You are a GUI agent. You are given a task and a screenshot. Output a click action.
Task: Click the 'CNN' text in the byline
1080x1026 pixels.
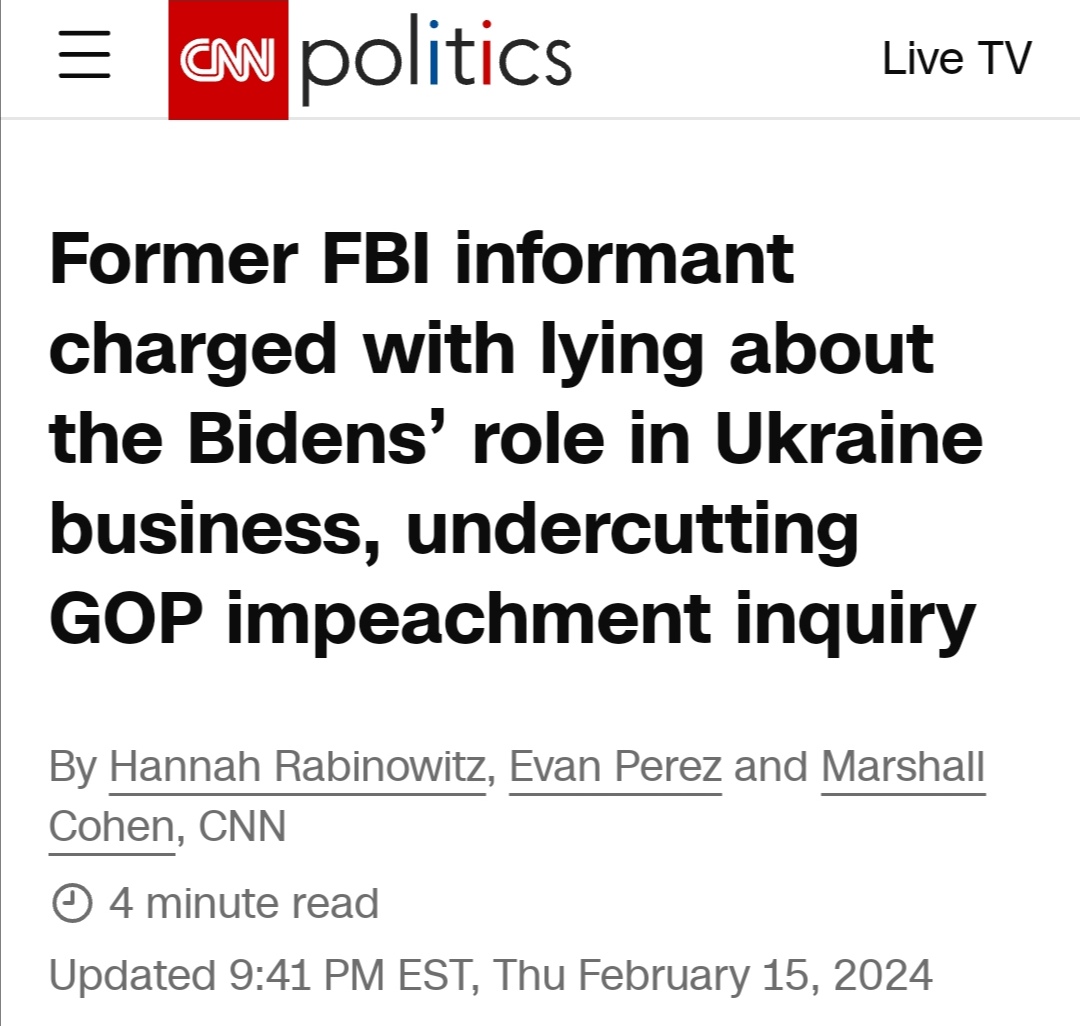point(242,826)
